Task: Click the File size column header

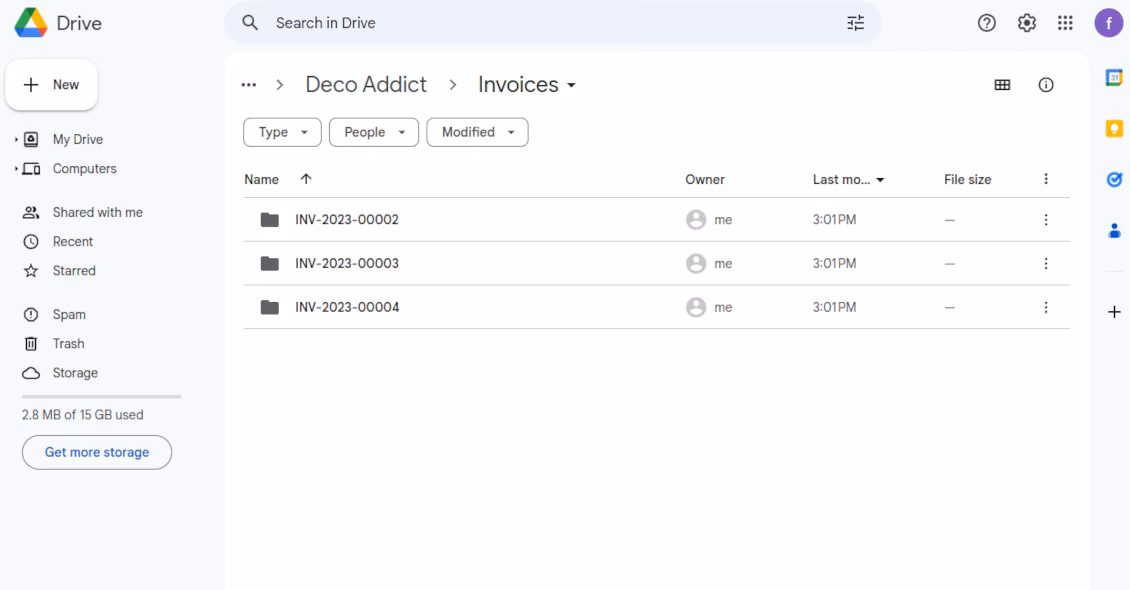Action: [968, 179]
